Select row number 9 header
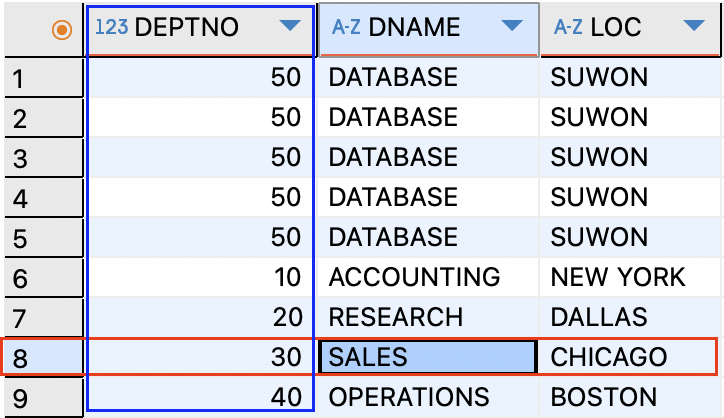This screenshot has height=418, width=724. pos(44,397)
